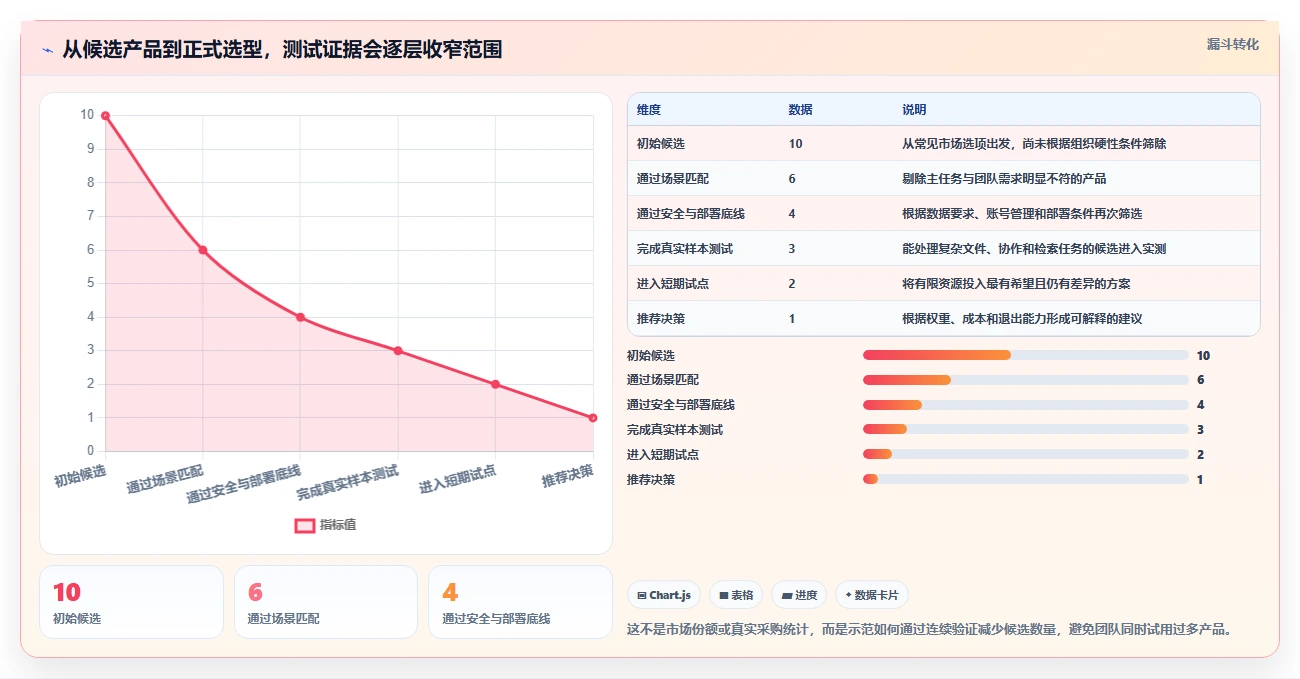Click description 根据数据要求、账号管理和部署条件再次筛选

coord(1022,214)
